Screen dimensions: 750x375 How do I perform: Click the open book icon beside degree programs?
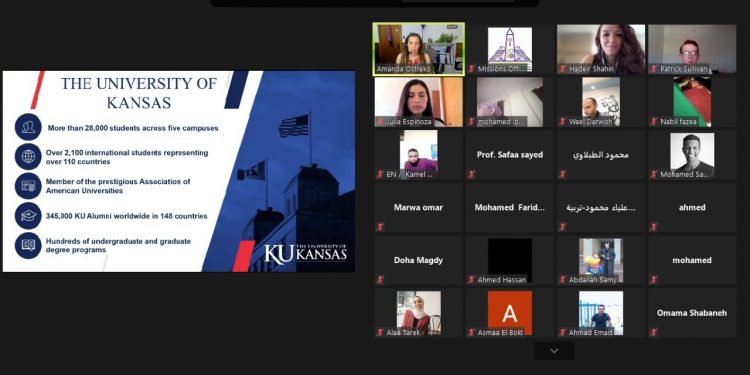[x=28, y=245]
